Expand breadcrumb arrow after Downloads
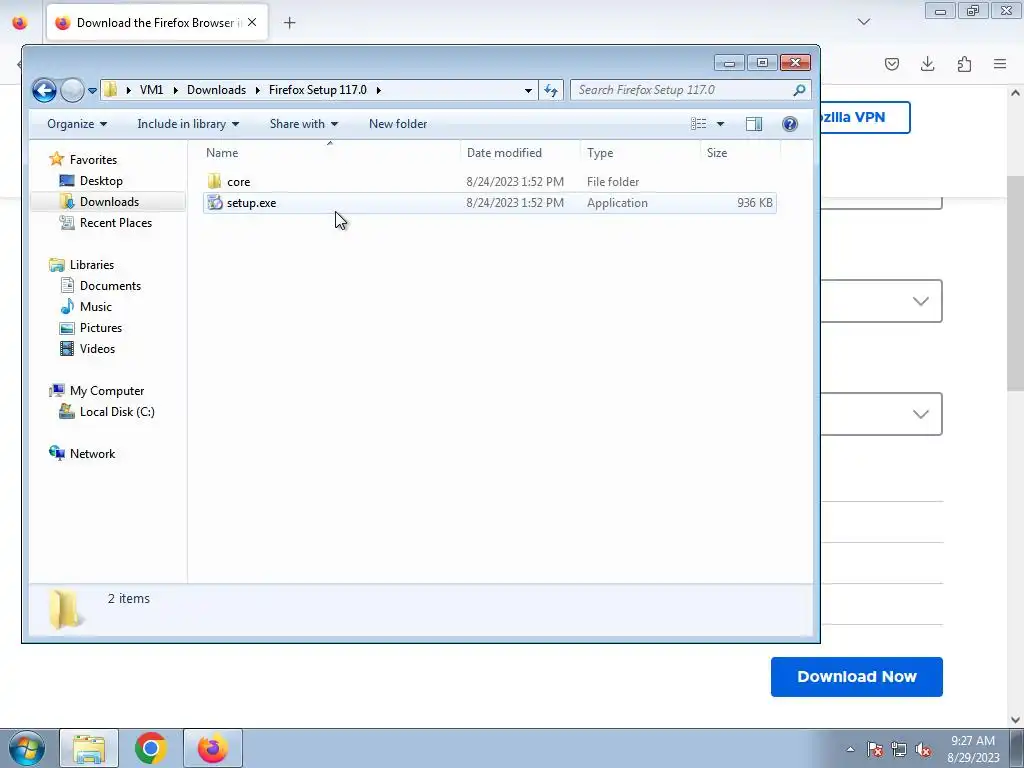Screen dimensions: 1024x768 click(x=257, y=90)
